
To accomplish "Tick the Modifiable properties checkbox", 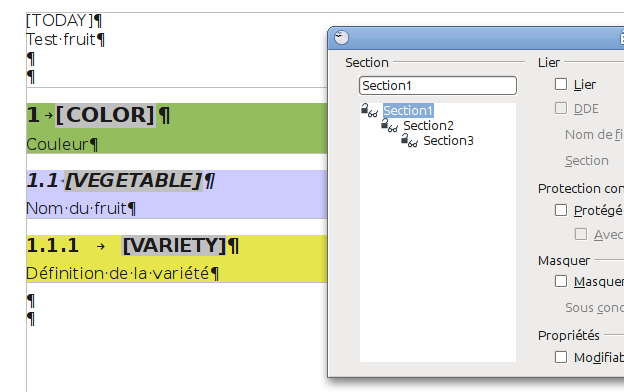I will [561, 357].
